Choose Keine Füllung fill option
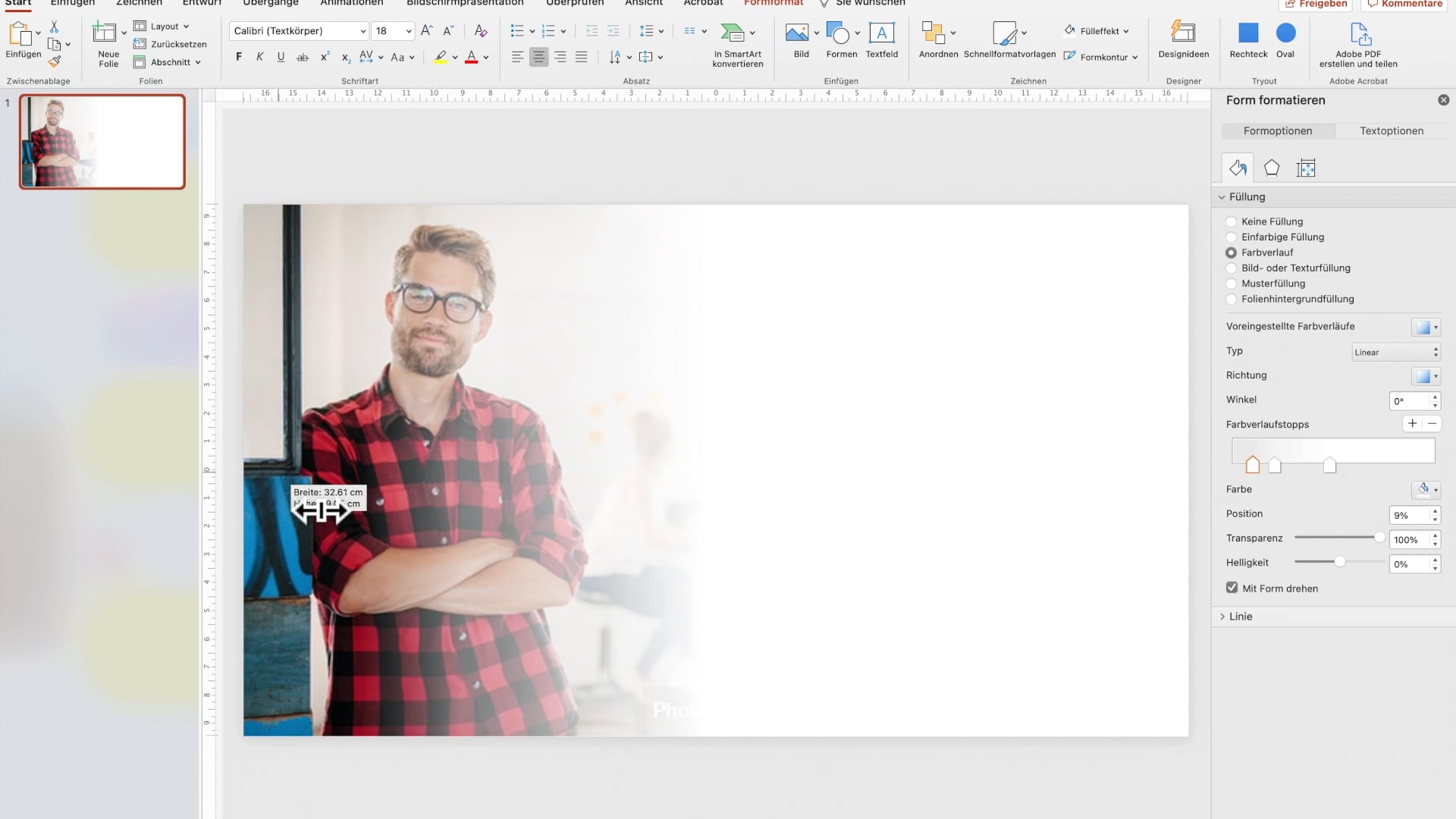Screen dimensions: 1456x819 pos(1232,221)
